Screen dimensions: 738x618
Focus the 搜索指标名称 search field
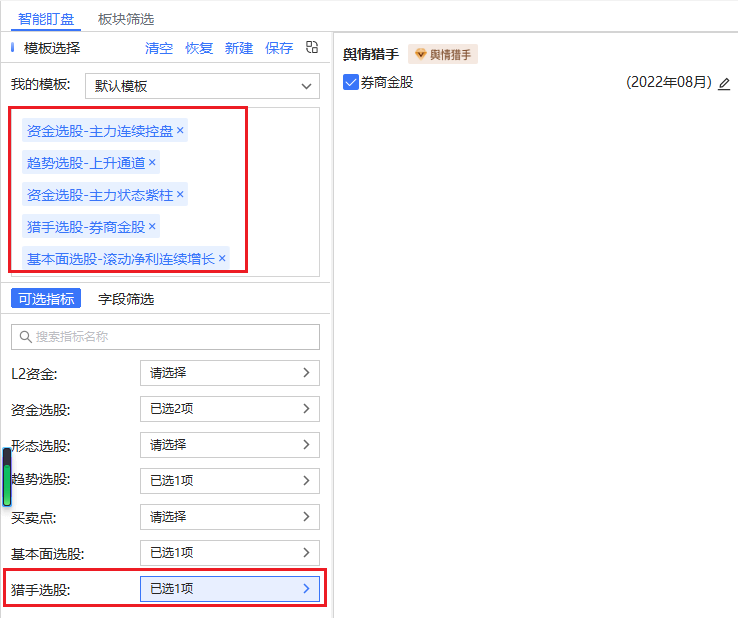[x=165, y=337]
